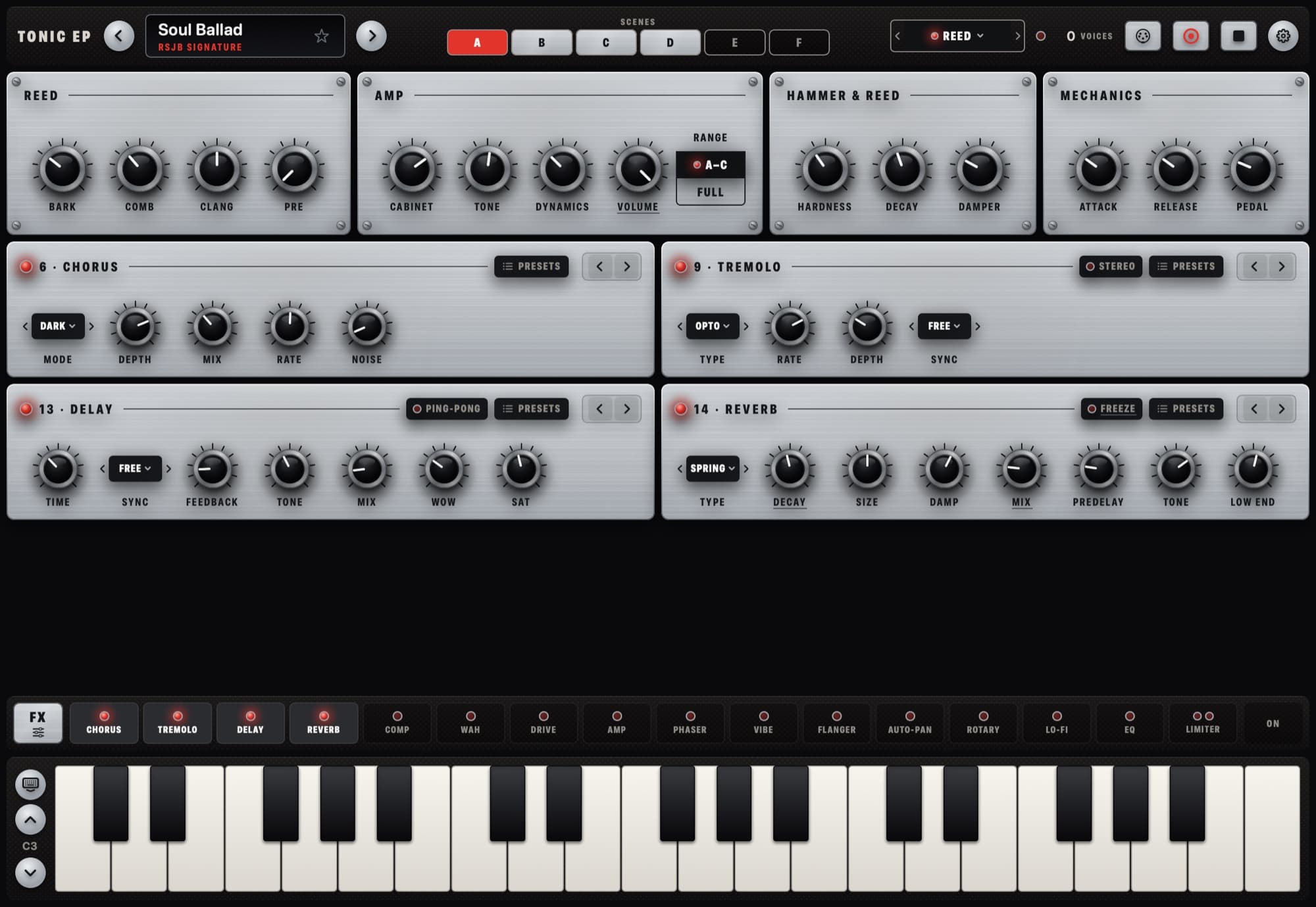Open the settings gear icon
The image size is (1316, 907).
pos(1282,36)
